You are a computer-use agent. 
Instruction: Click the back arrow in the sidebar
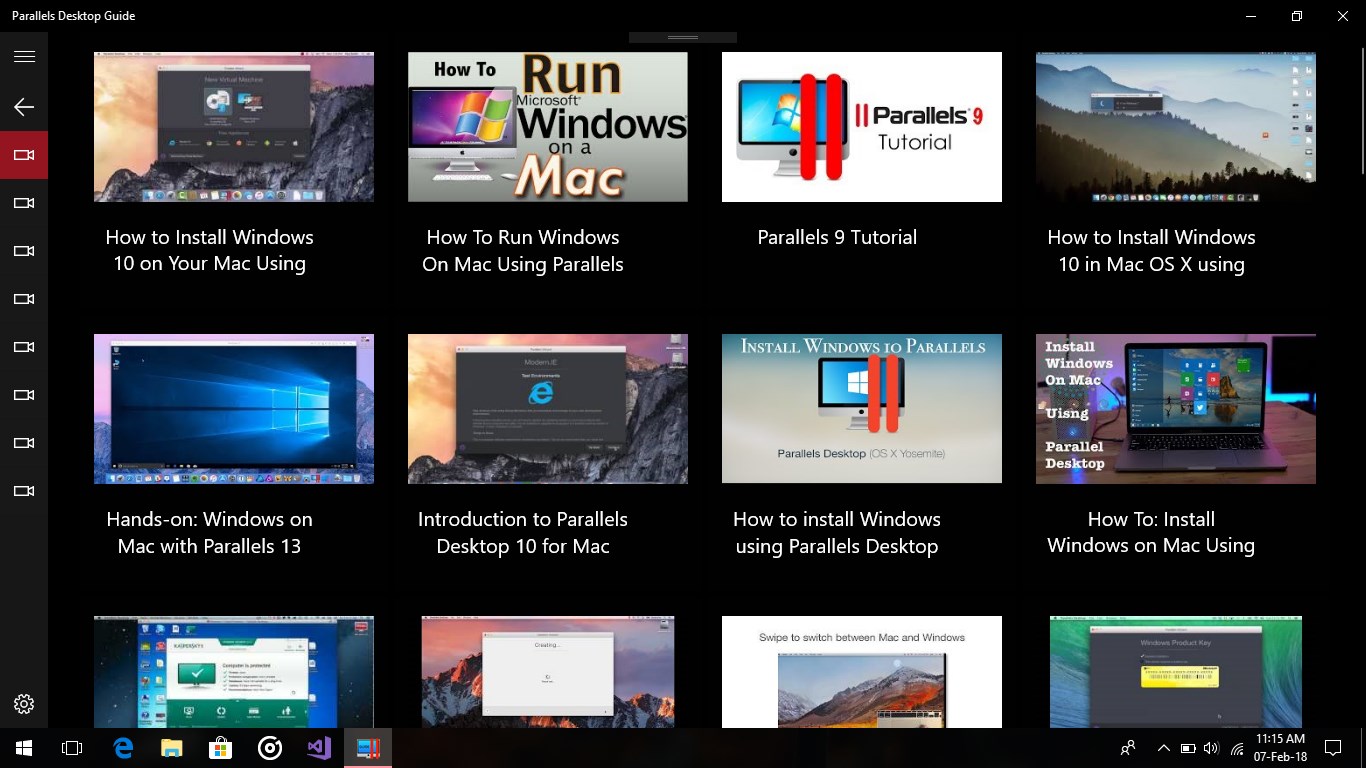click(x=24, y=106)
